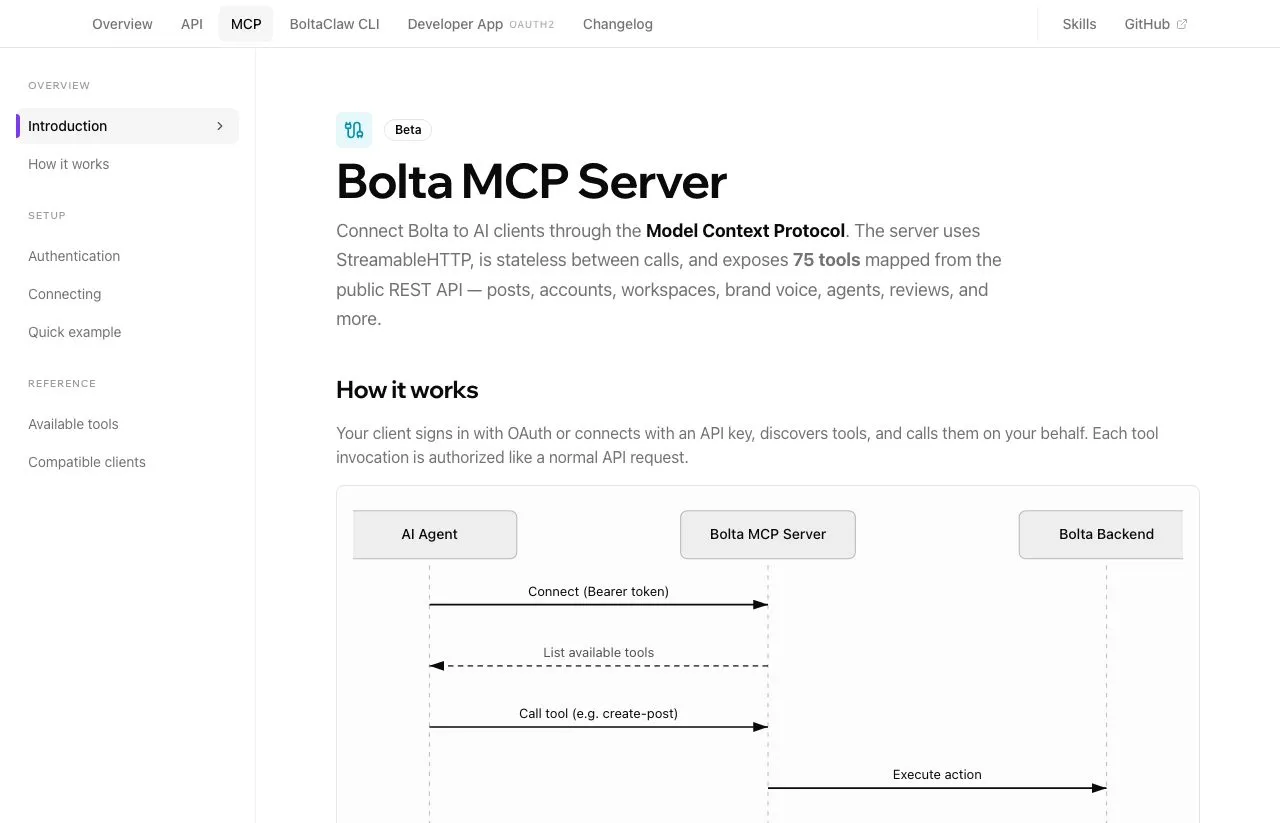1280x823 pixels.
Task: Click the How it works heading
Action: point(407,390)
